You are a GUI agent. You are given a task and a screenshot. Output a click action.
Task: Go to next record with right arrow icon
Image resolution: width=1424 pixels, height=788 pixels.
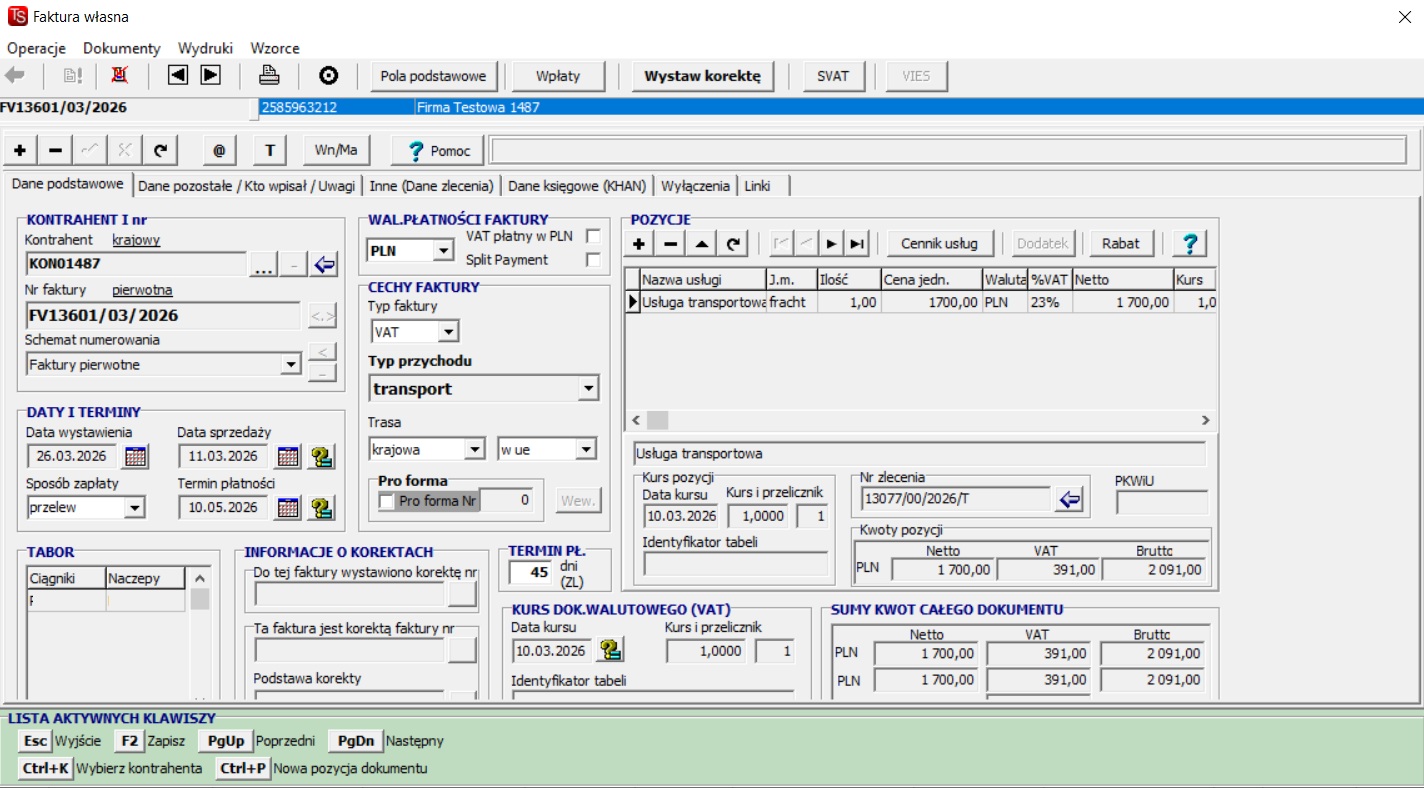(210, 75)
